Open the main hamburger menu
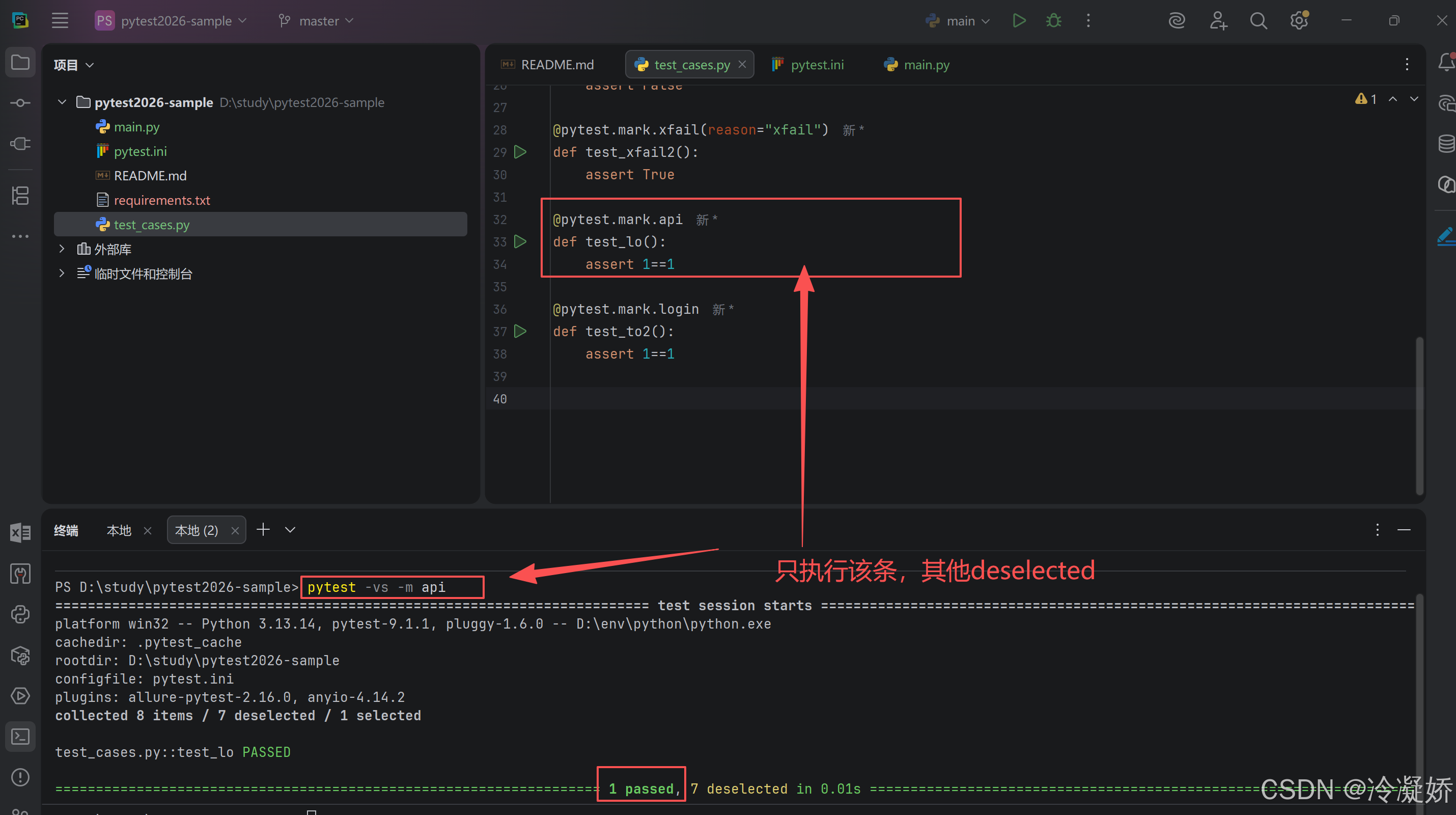Image resolution: width=1456 pixels, height=815 pixels. point(60,21)
